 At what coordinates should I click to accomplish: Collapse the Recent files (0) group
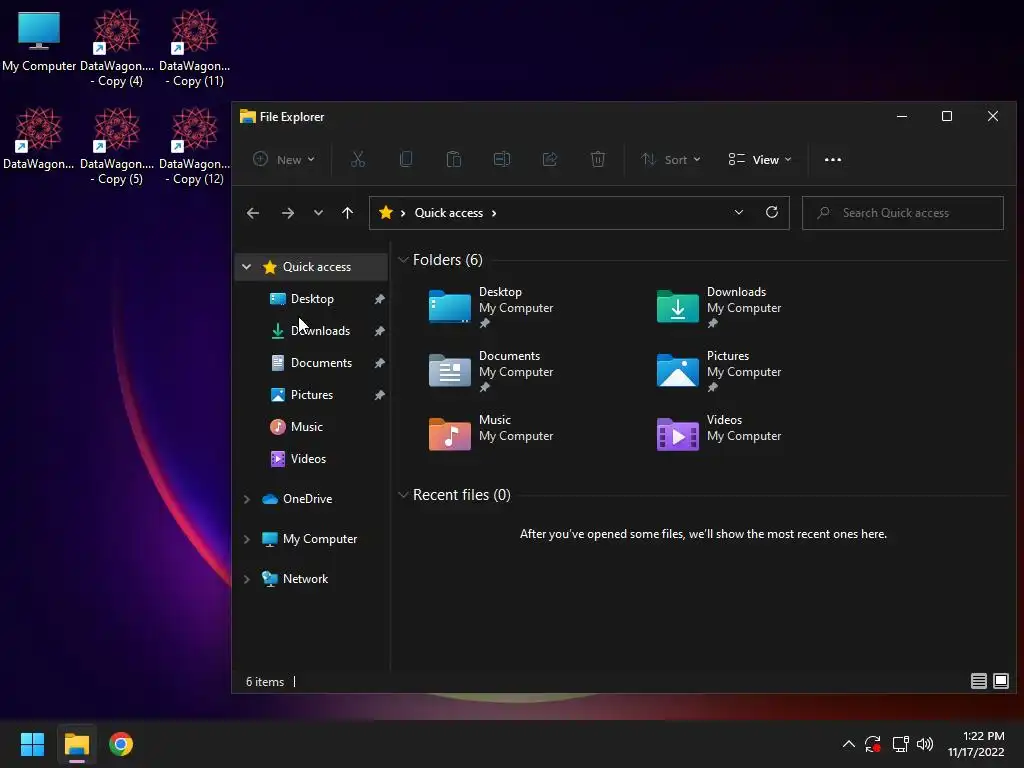click(x=403, y=494)
